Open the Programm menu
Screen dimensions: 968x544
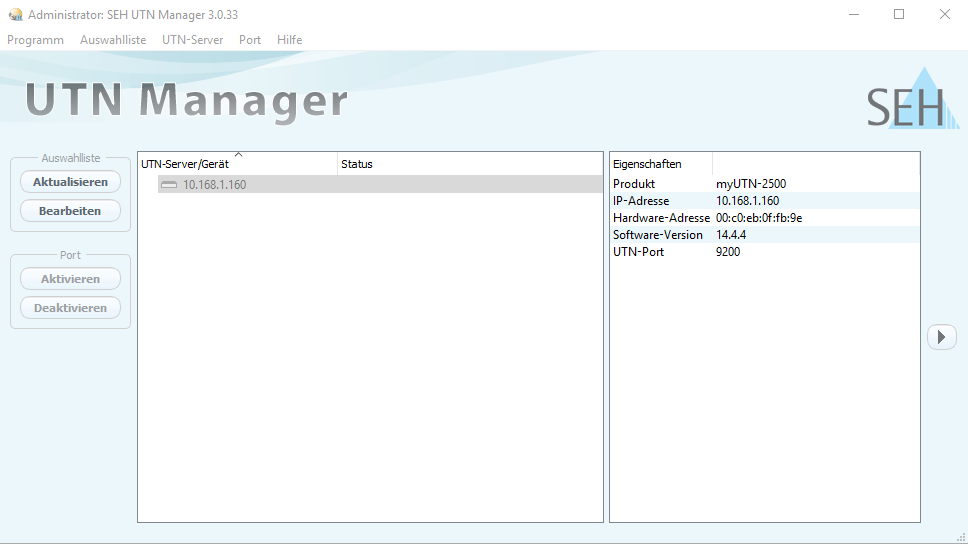tap(35, 40)
